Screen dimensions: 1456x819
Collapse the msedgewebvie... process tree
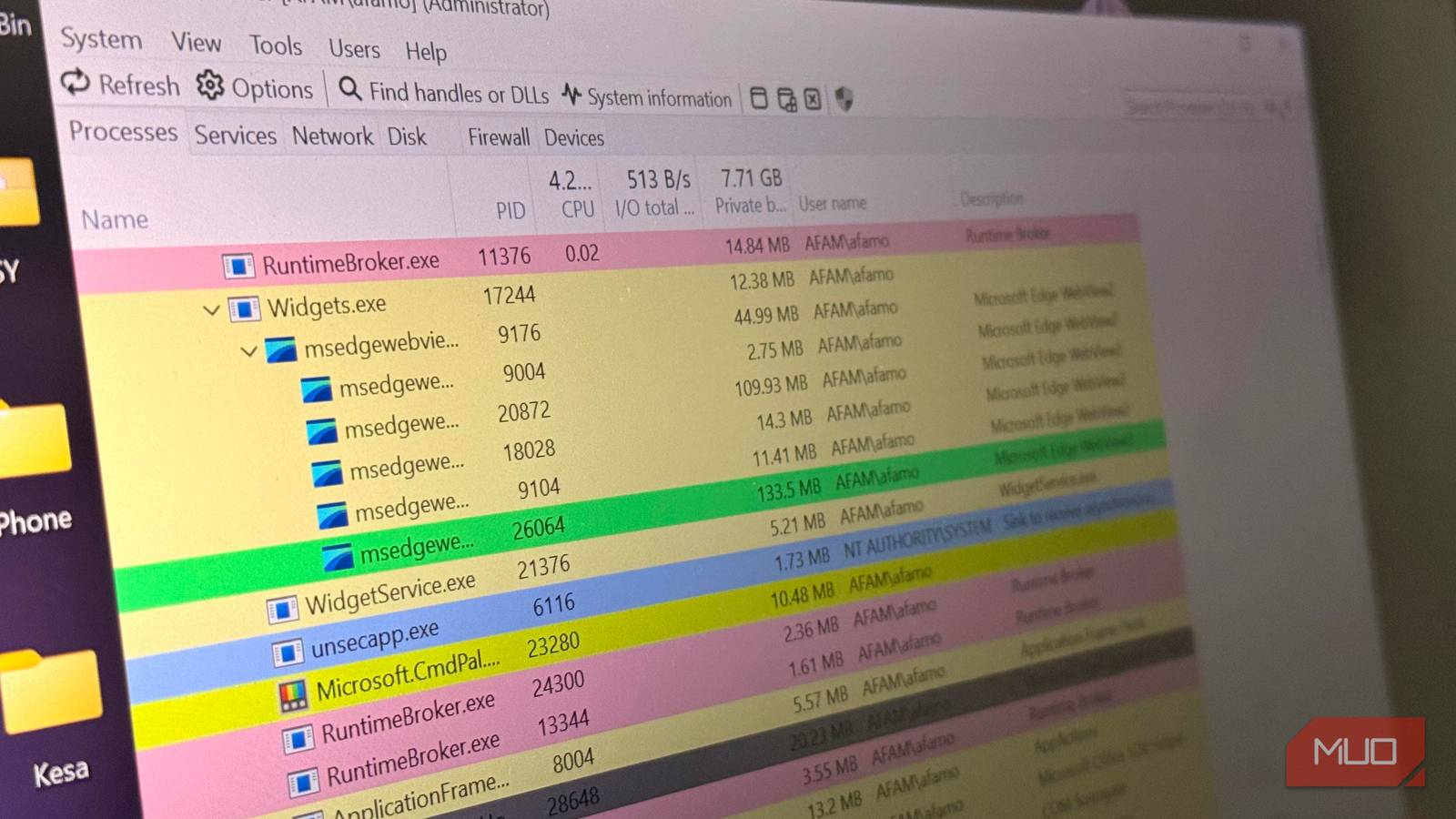(x=248, y=350)
